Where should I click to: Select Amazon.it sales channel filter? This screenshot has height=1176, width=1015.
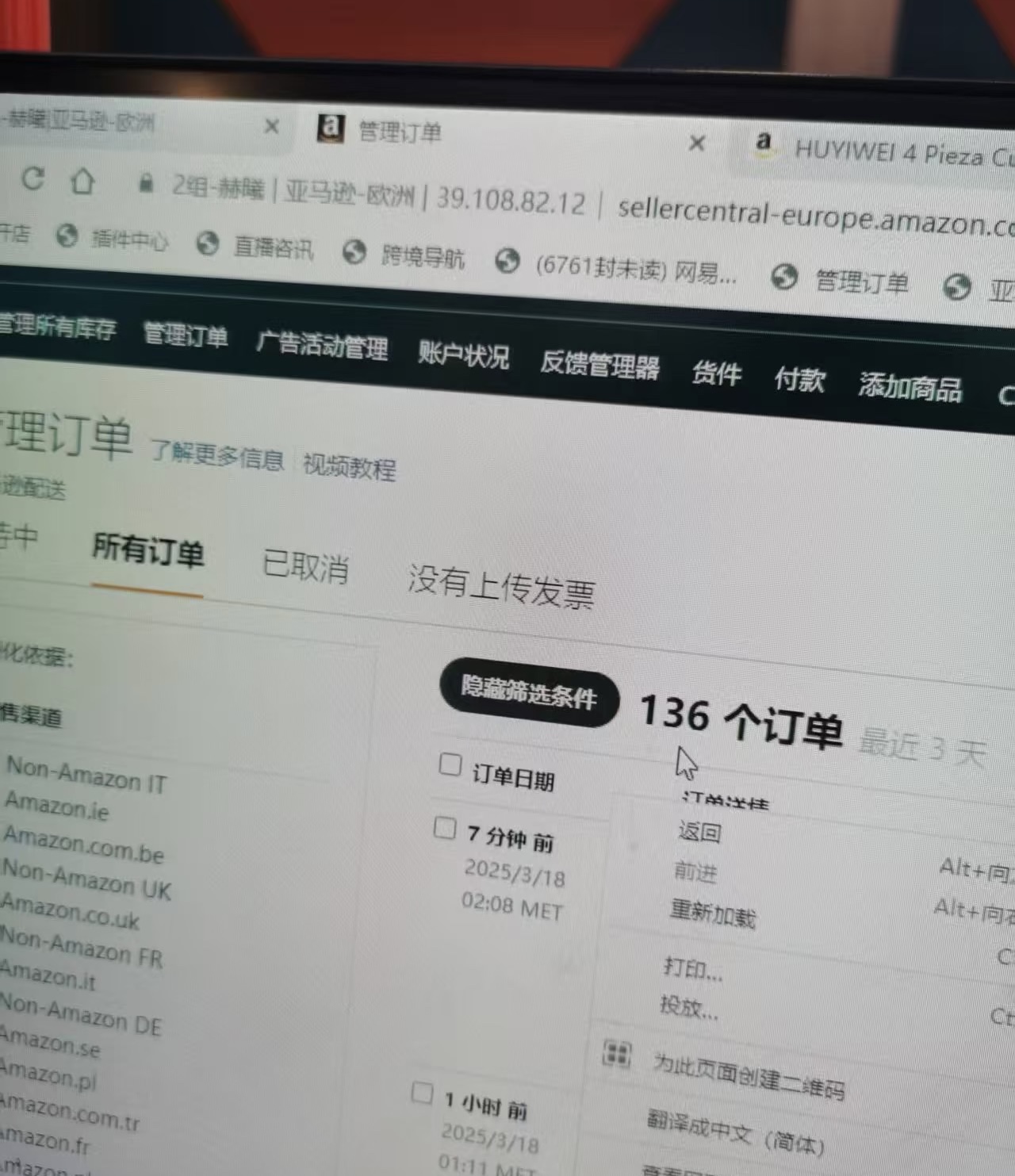(x=48, y=975)
